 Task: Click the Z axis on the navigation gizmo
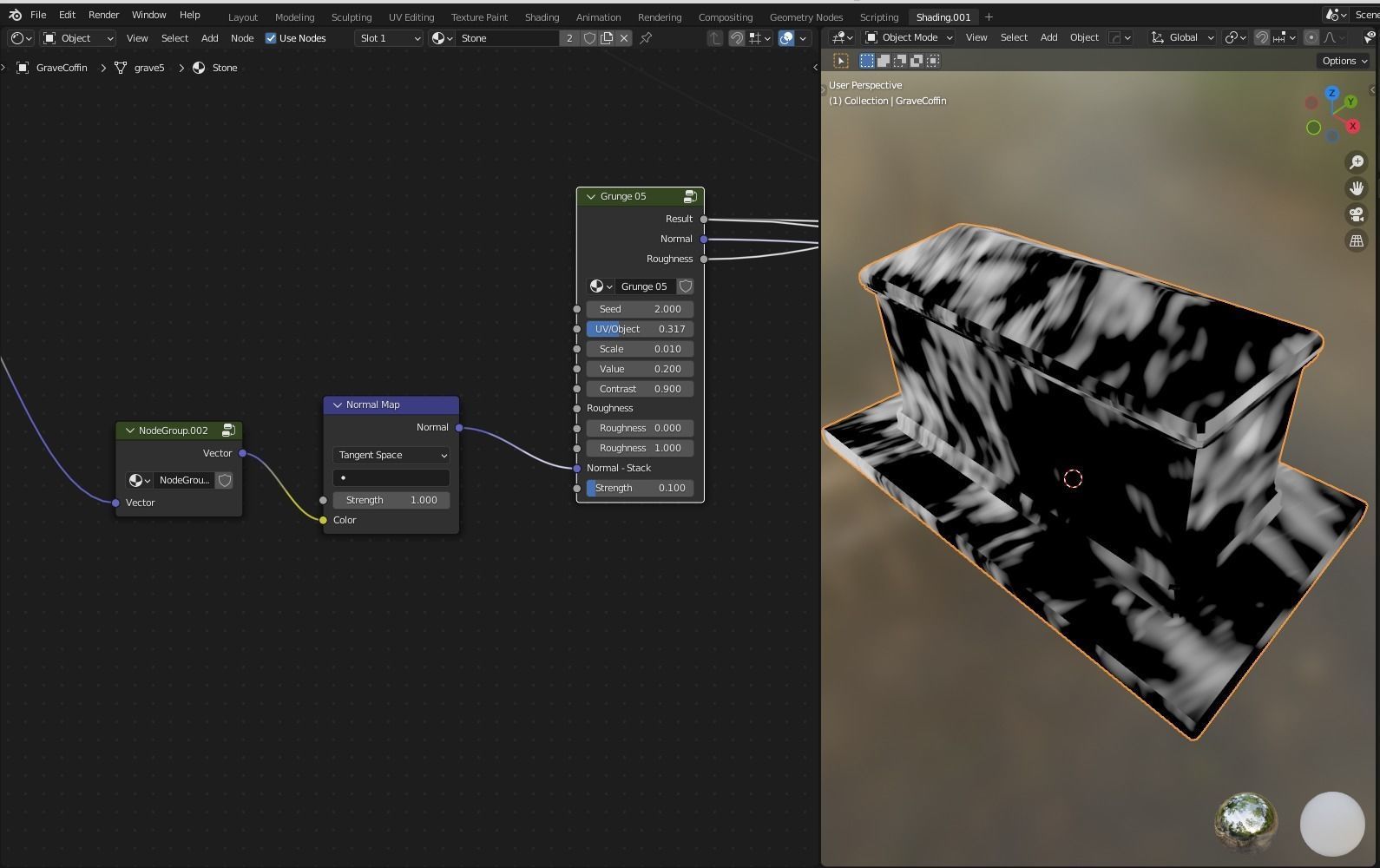click(x=1332, y=93)
